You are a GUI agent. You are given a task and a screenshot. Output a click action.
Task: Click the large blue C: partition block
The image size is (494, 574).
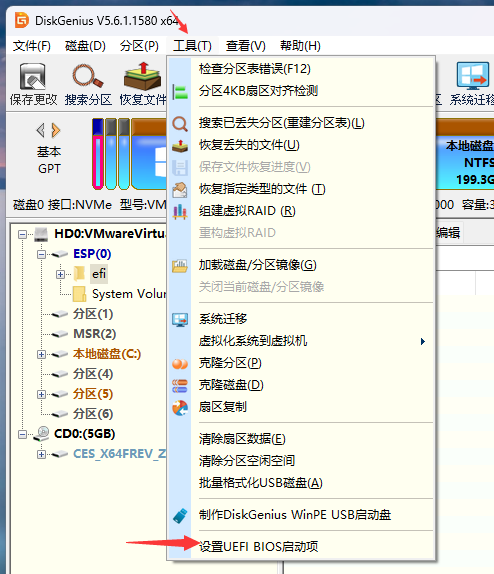click(x=149, y=154)
